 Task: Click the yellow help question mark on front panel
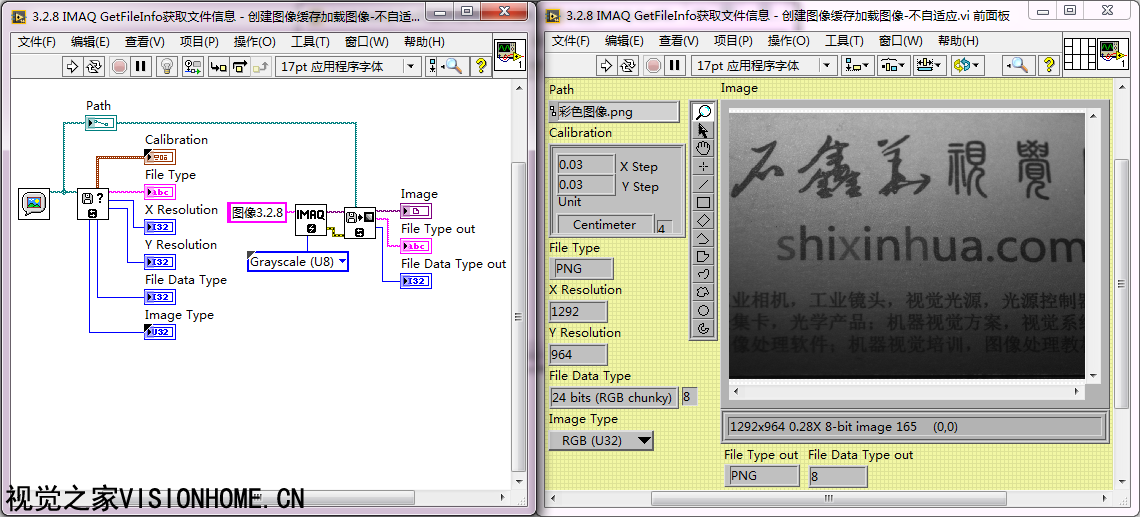coord(1049,66)
